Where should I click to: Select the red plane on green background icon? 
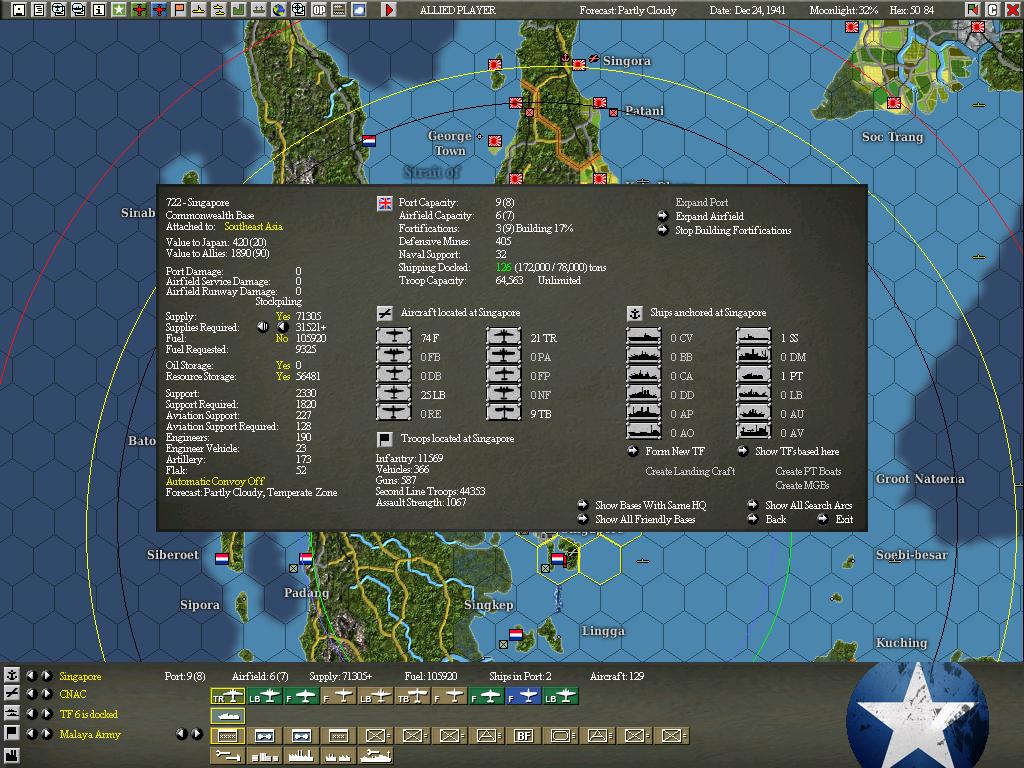click(138, 9)
